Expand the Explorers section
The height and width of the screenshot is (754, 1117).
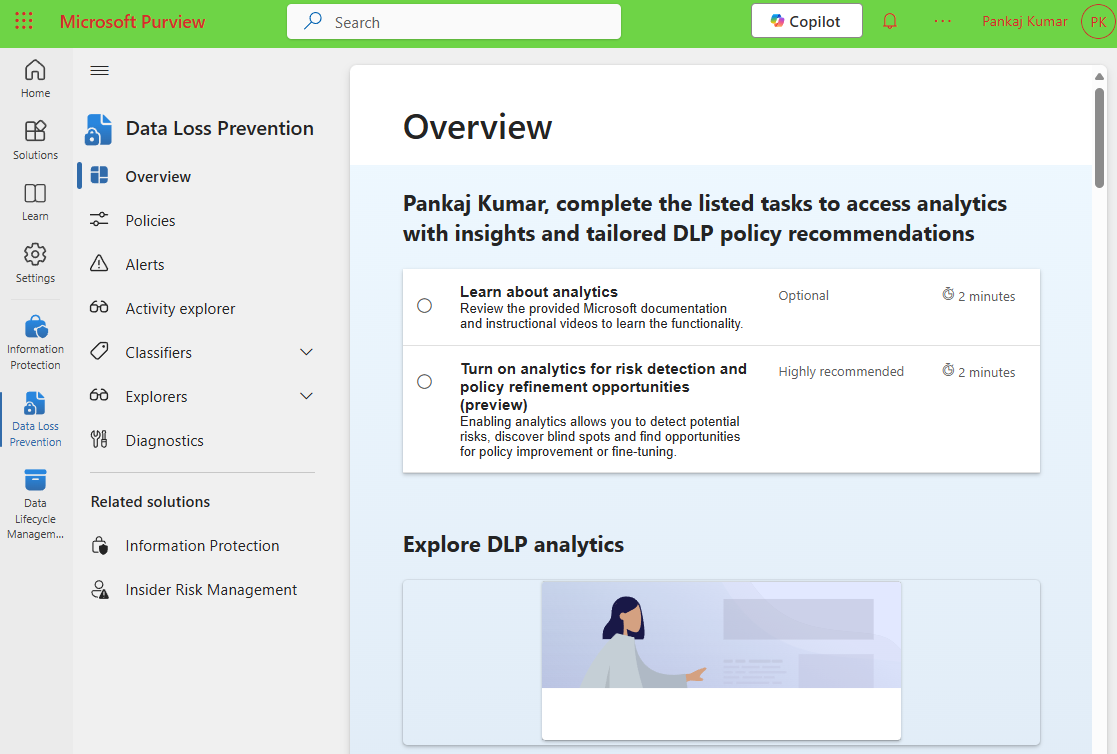pyautogui.click(x=306, y=396)
